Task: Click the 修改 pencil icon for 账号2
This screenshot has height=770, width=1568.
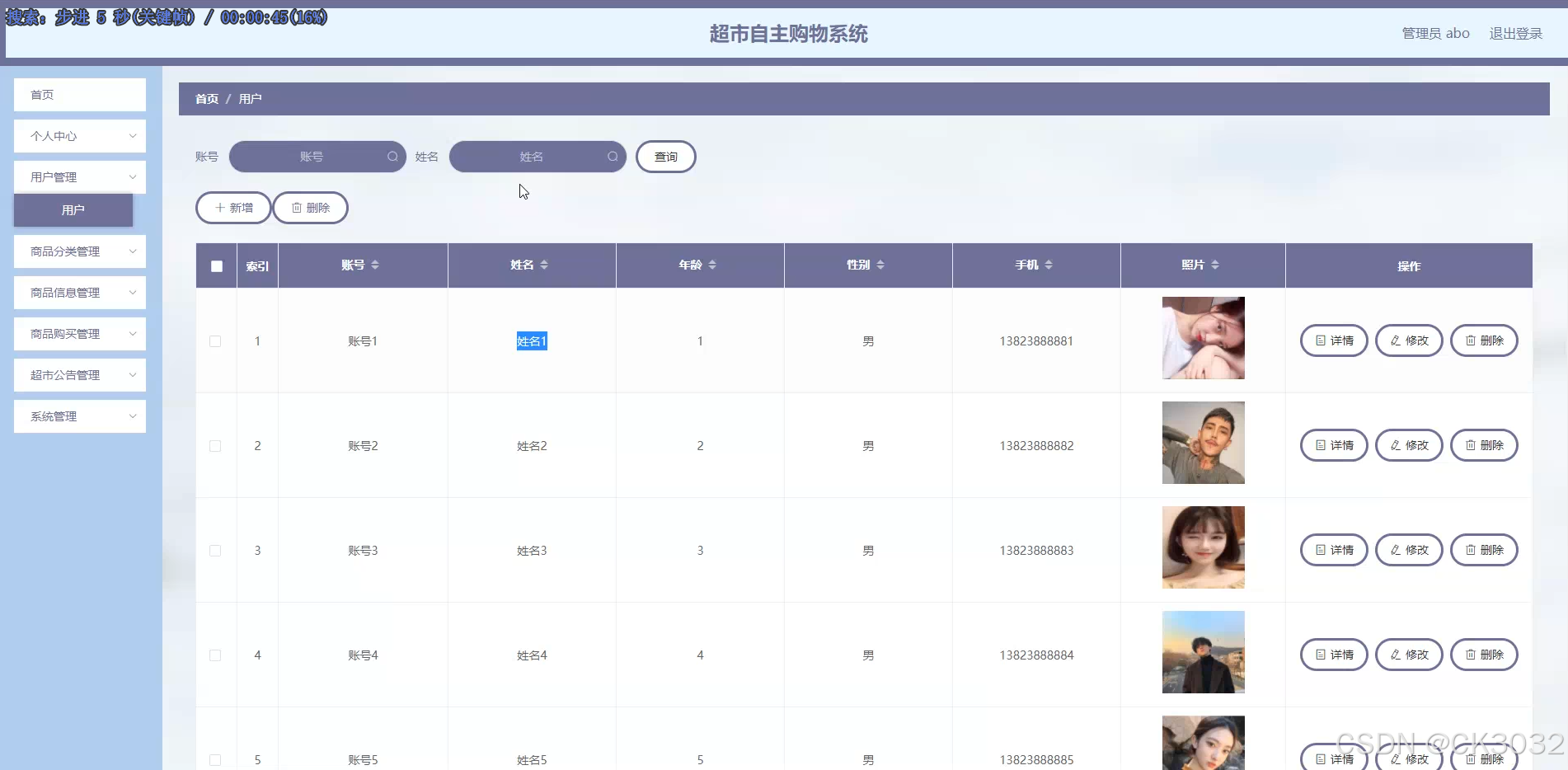Action: pyautogui.click(x=1394, y=445)
